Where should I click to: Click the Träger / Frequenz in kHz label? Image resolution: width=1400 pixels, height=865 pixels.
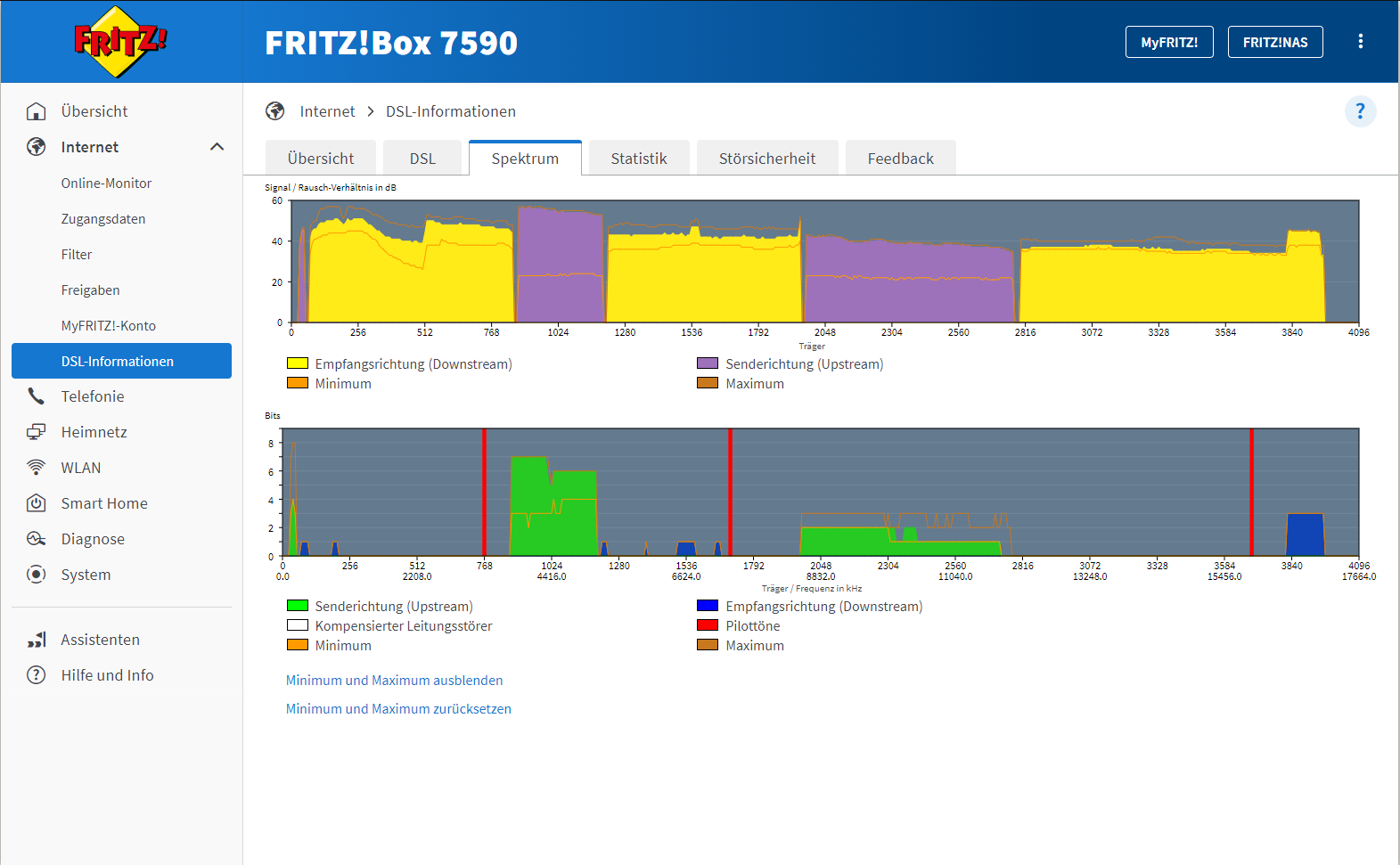(x=812, y=589)
